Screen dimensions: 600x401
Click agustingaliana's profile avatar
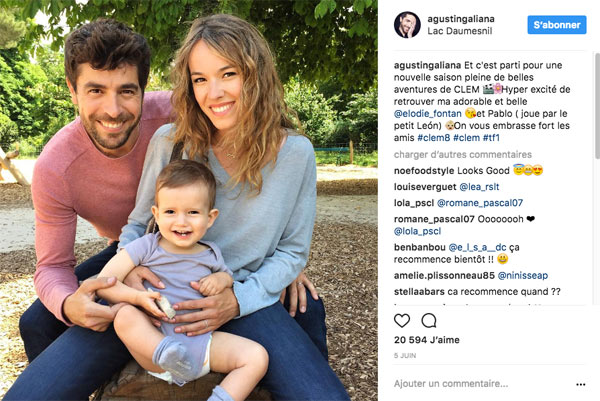click(x=407, y=25)
